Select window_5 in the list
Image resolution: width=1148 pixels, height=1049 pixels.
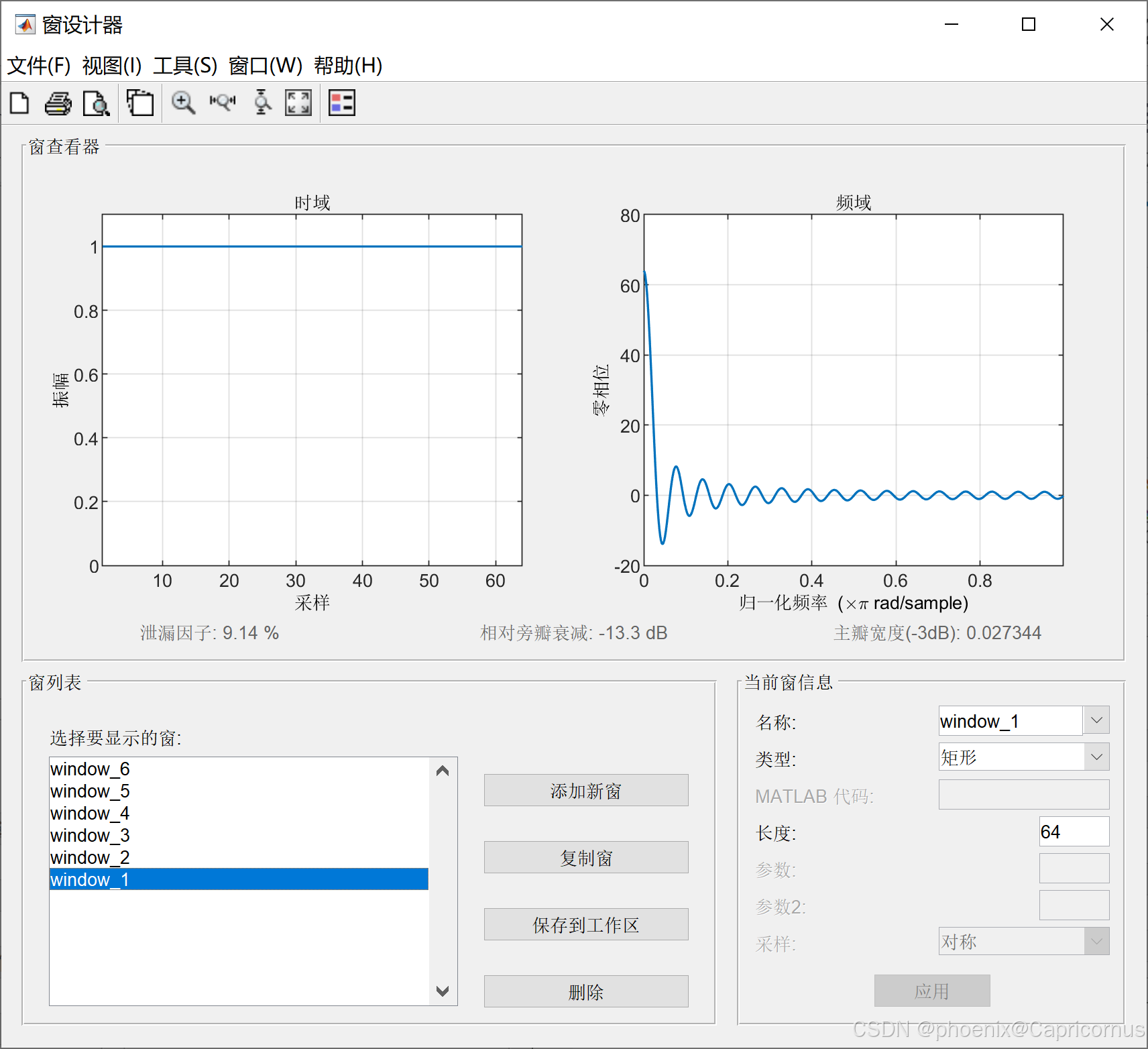pyautogui.click(x=239, y=791)
